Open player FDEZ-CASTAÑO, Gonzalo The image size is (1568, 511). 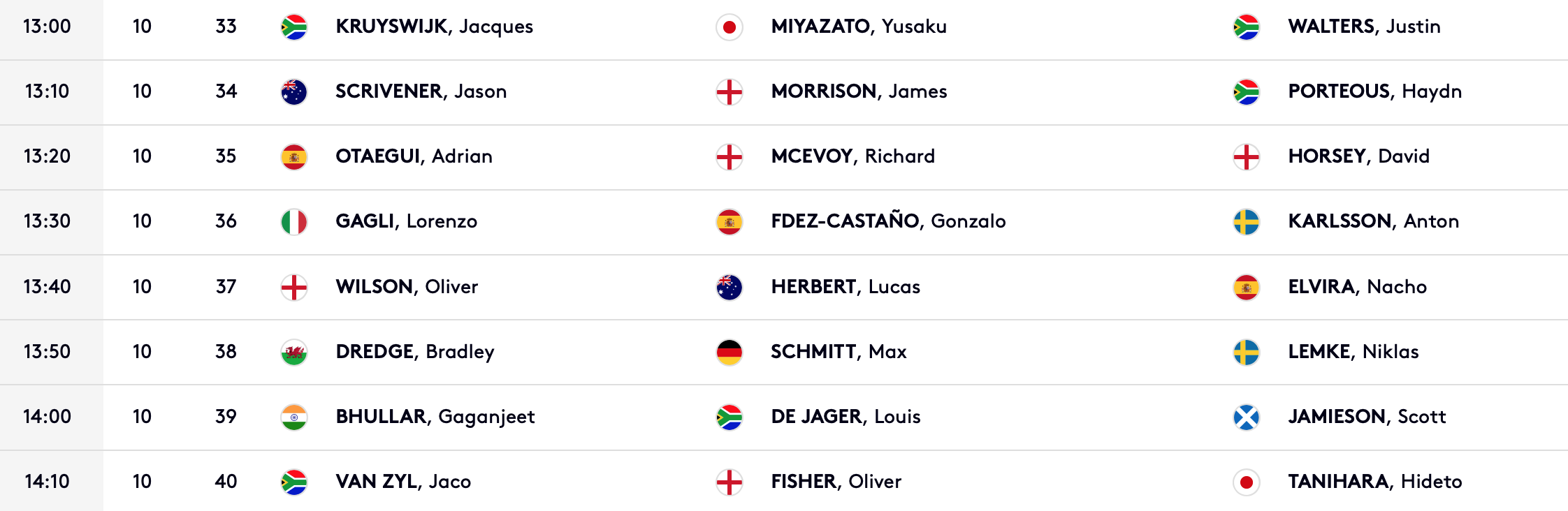pyautogui.click(x=888, y=221)
